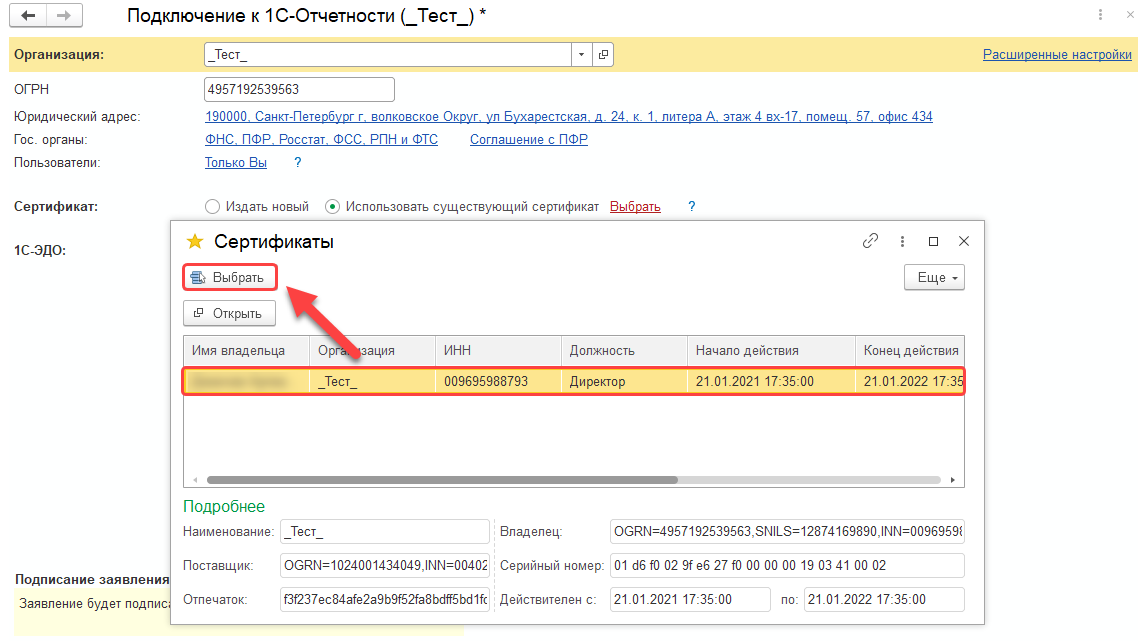Click Отпечаток field in details
This screenshot has width=1142, height=641.
(x=385, y=600)
